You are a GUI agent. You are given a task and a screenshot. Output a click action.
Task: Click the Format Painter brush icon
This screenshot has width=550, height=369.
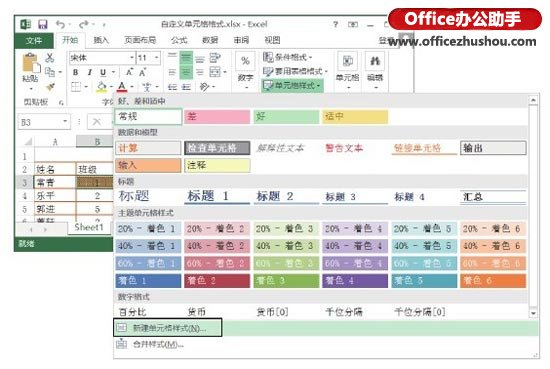tap(51, 87)
